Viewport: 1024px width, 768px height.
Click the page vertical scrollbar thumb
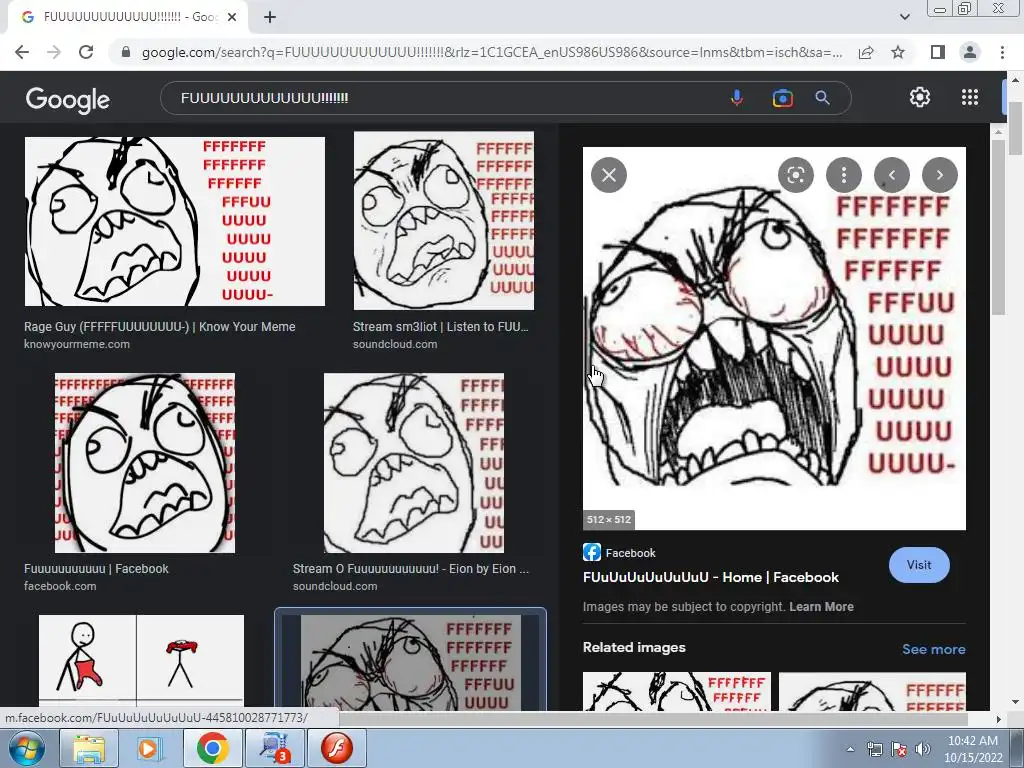tap(1015, 127)
